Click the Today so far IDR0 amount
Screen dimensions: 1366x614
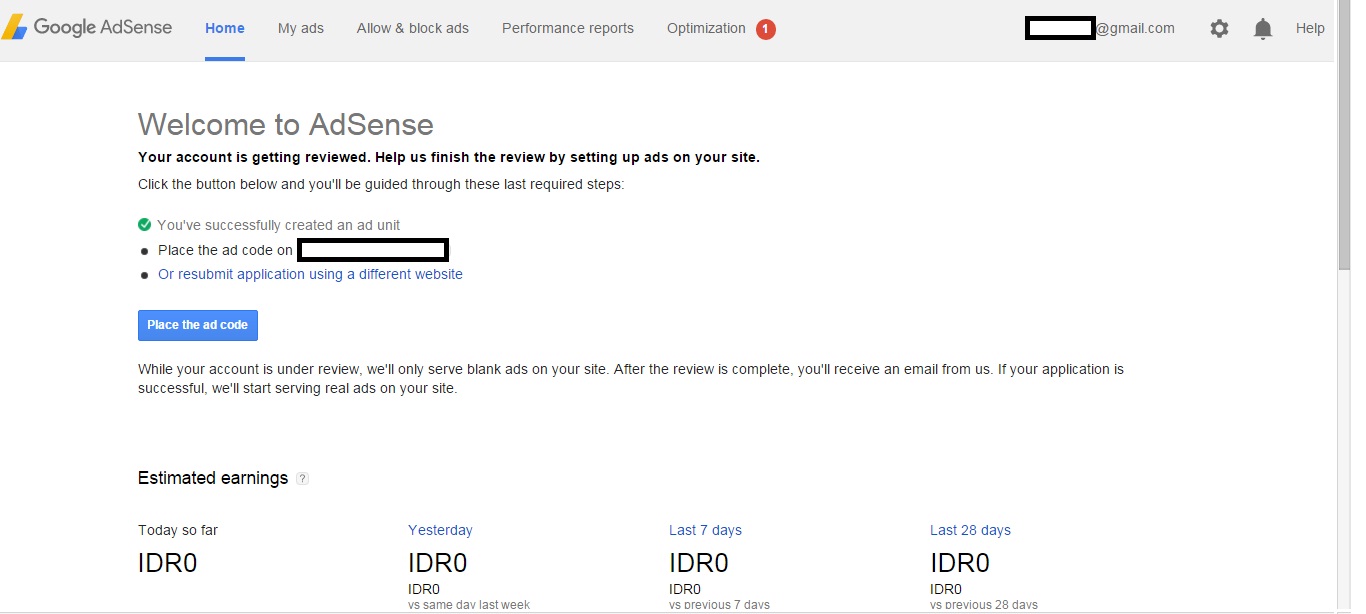[x=166, y=562]
